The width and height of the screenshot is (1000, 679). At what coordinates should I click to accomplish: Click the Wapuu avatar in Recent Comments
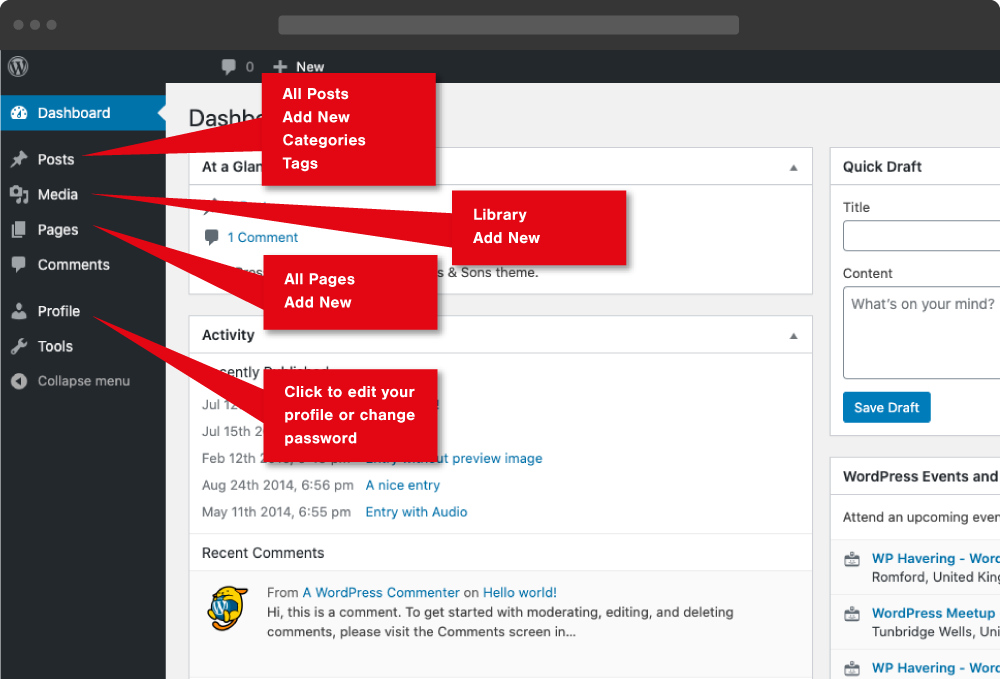tap(228, 608)
